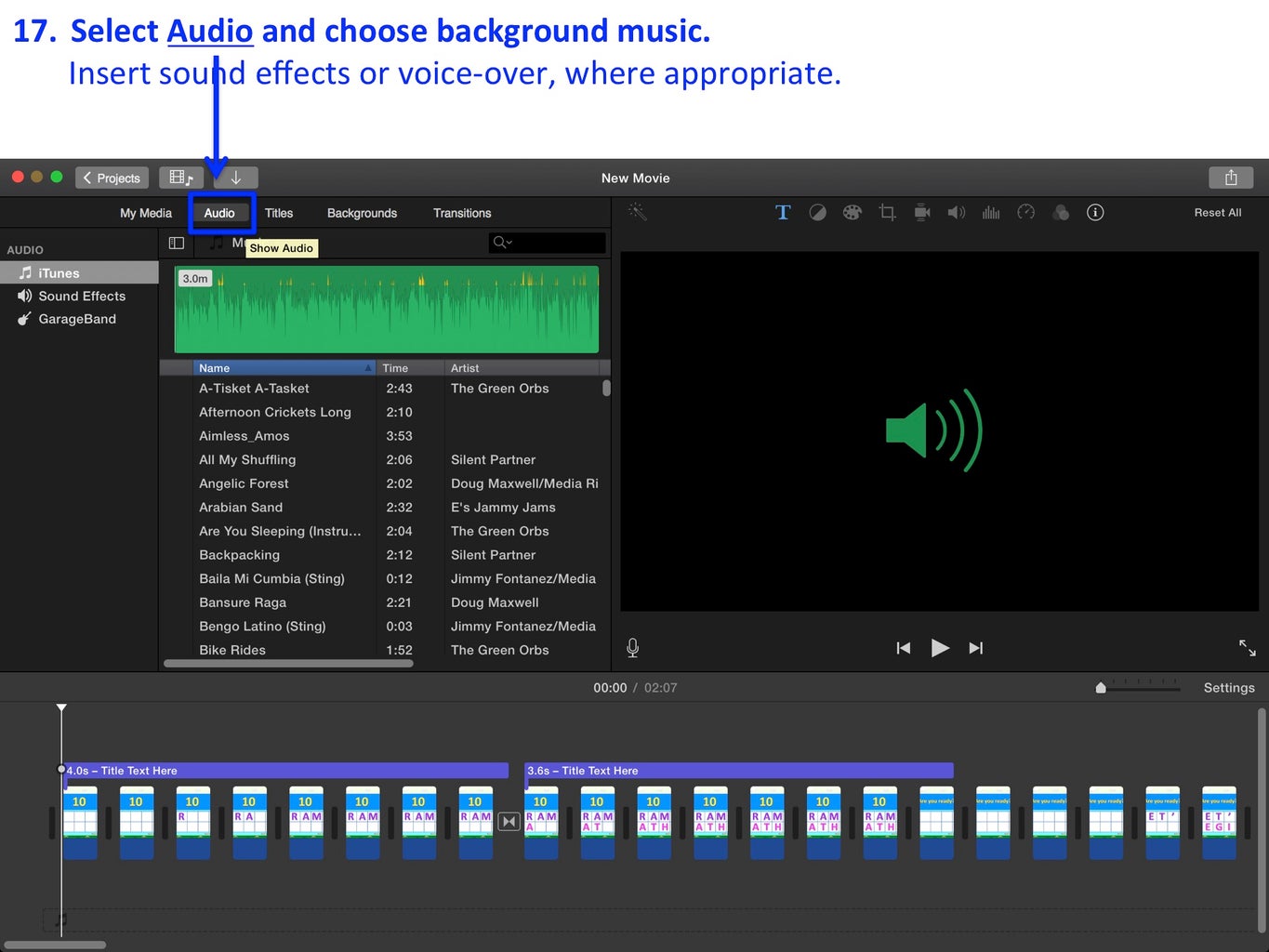Enable the voiceover microphone recording
The image size is (1269, 952).
click(x=632, y=648)
